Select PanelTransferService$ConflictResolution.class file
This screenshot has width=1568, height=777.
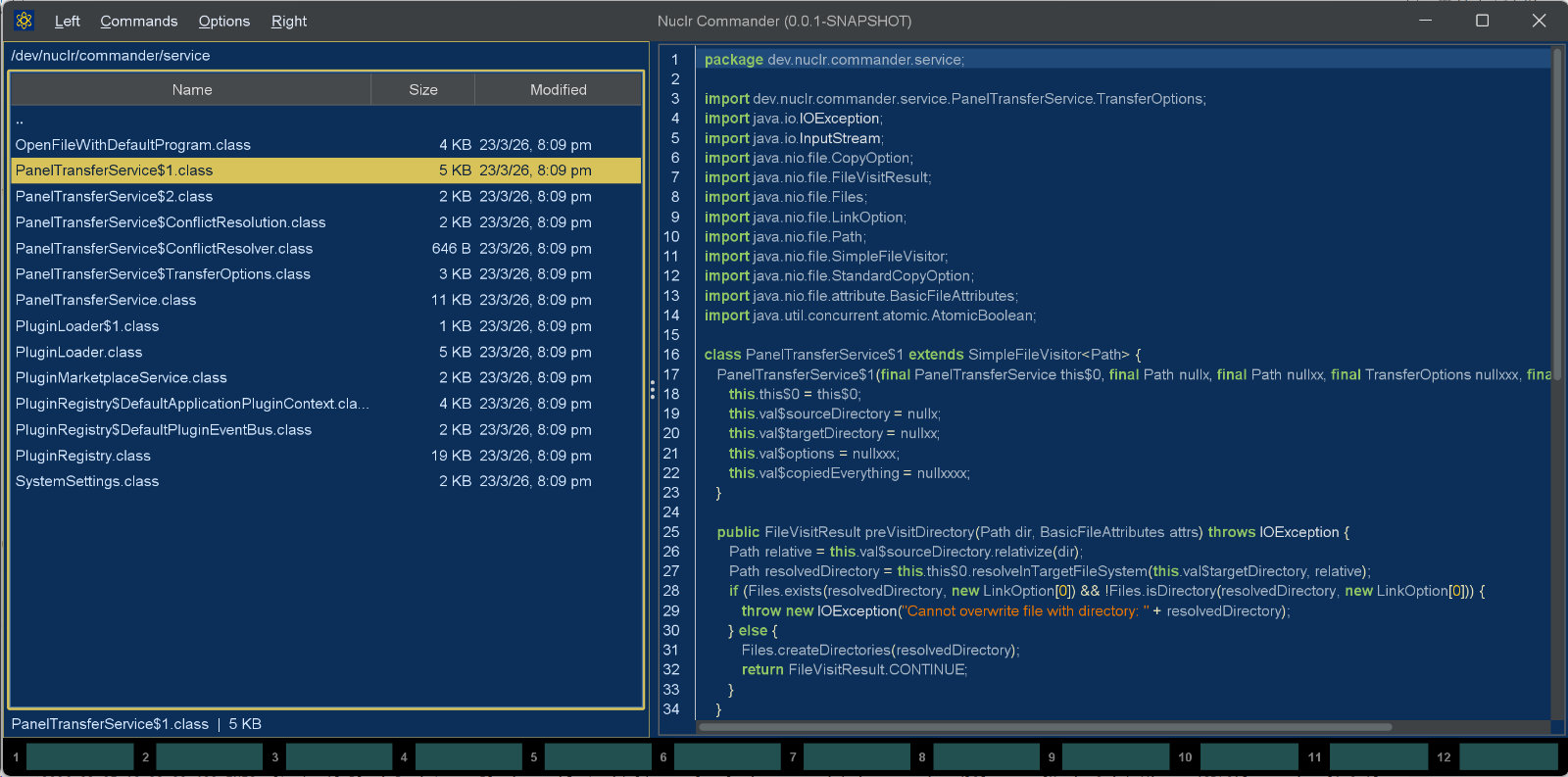point(326,222)
